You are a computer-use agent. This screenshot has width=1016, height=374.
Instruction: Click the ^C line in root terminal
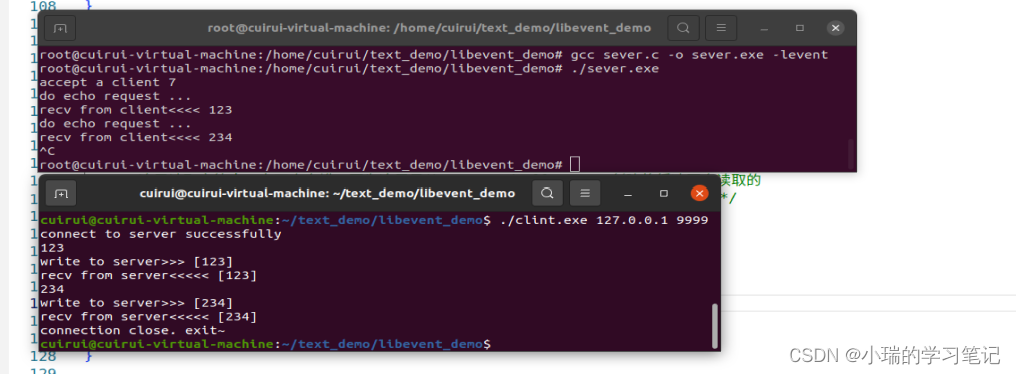(47, 150)
